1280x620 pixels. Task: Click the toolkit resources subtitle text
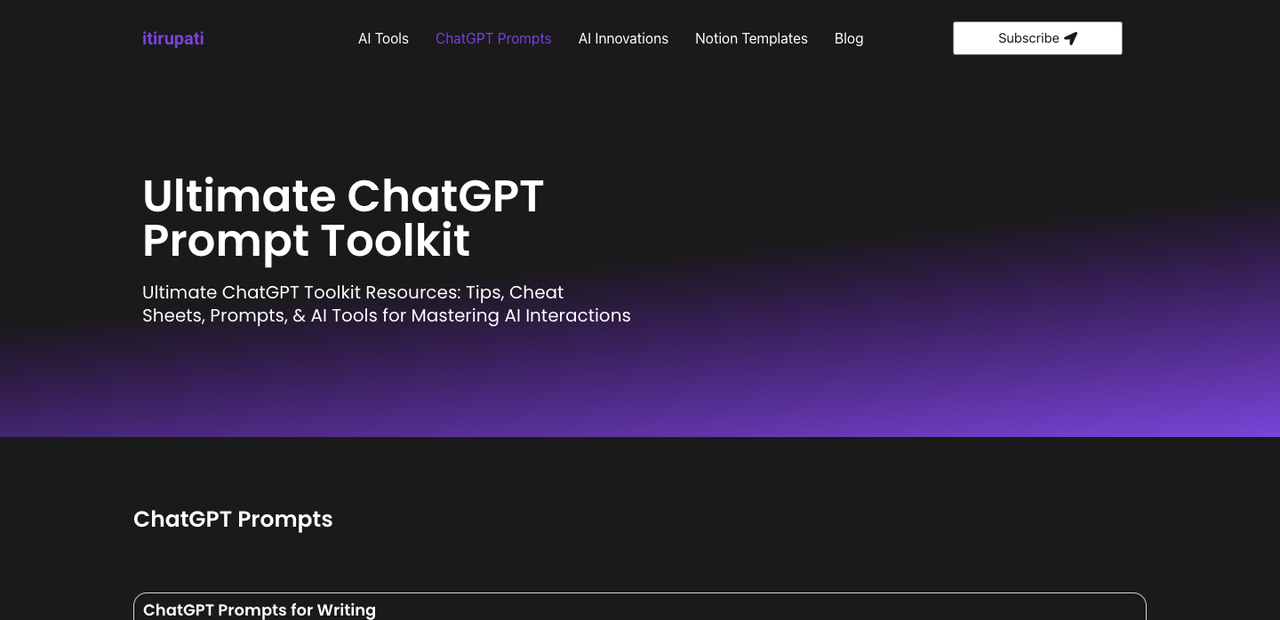coord(386,304)
